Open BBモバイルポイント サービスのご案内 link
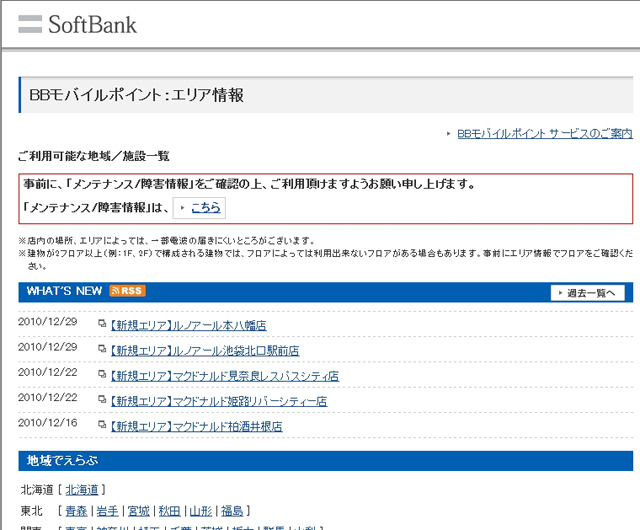 point(544,134)
